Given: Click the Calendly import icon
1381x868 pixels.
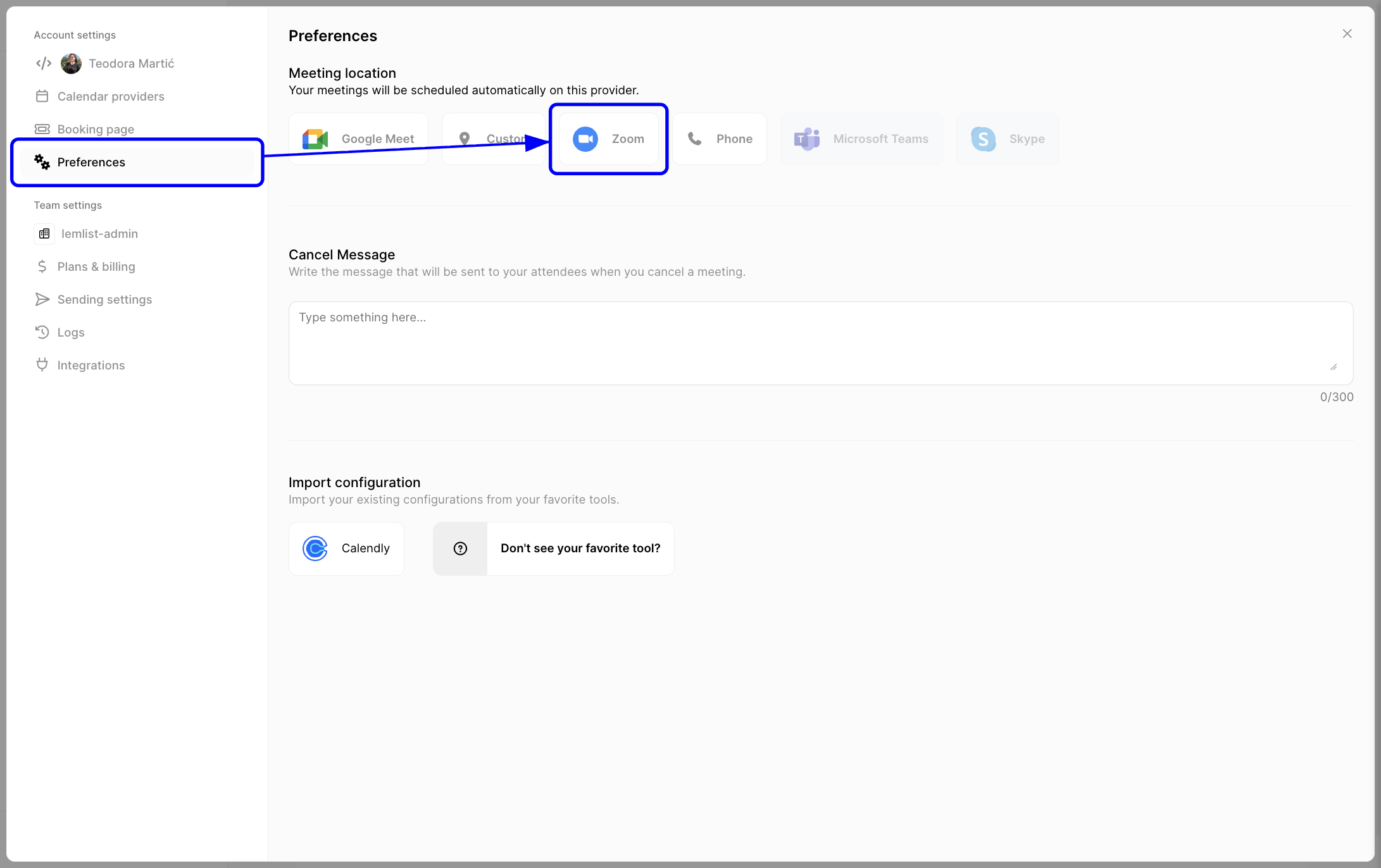Looking at the screenshot, I should coord(315,549).
